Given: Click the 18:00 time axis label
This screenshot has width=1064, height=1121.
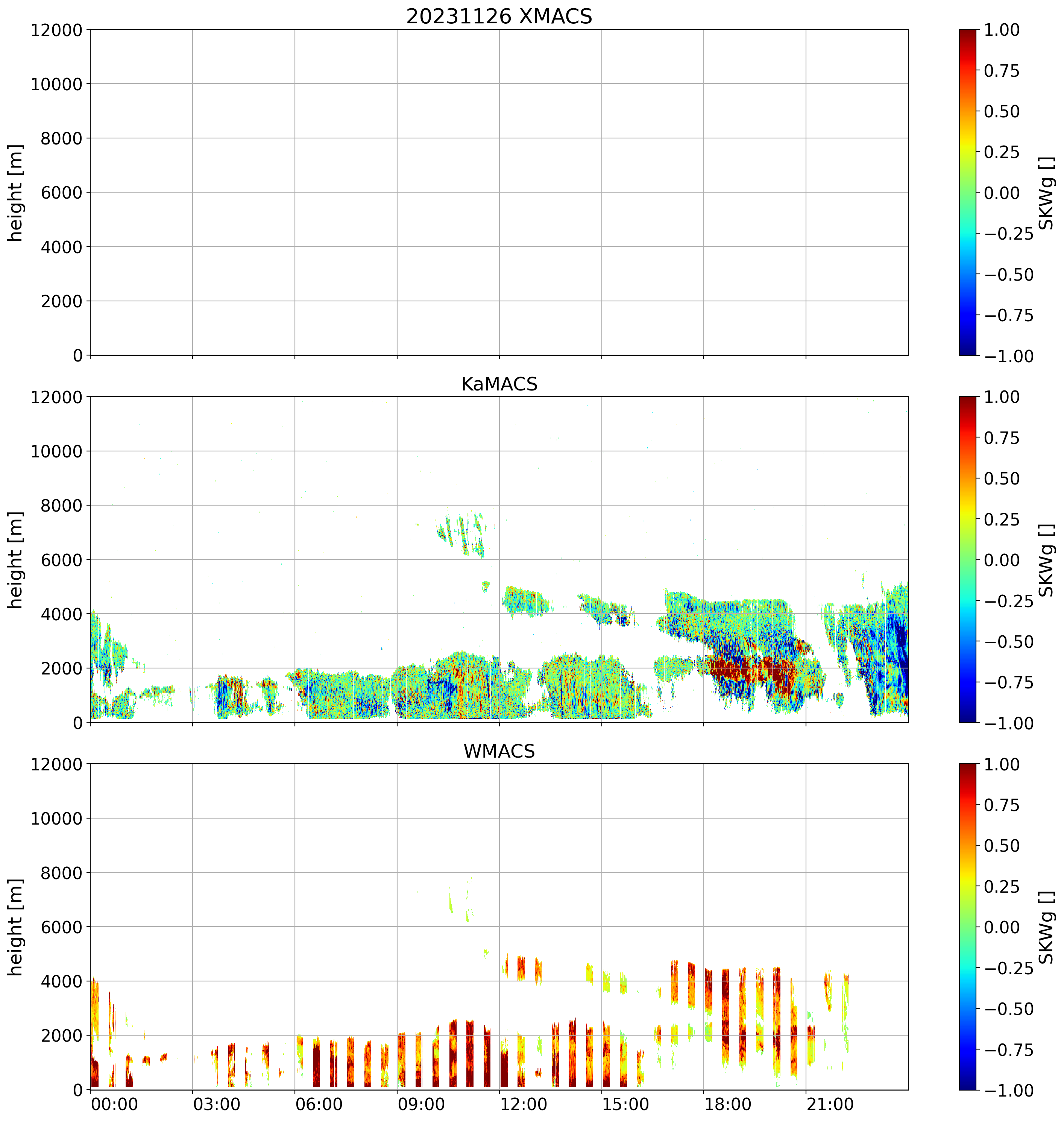Looking at the screenshot, I should [x=728, y=1104].
